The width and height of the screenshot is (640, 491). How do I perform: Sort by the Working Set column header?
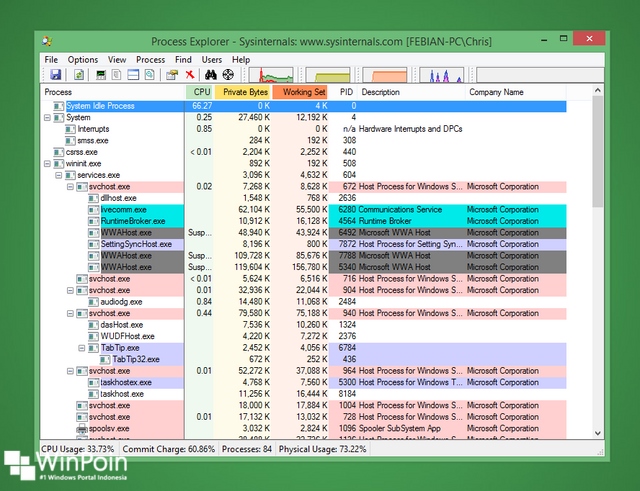click(300, 92)
